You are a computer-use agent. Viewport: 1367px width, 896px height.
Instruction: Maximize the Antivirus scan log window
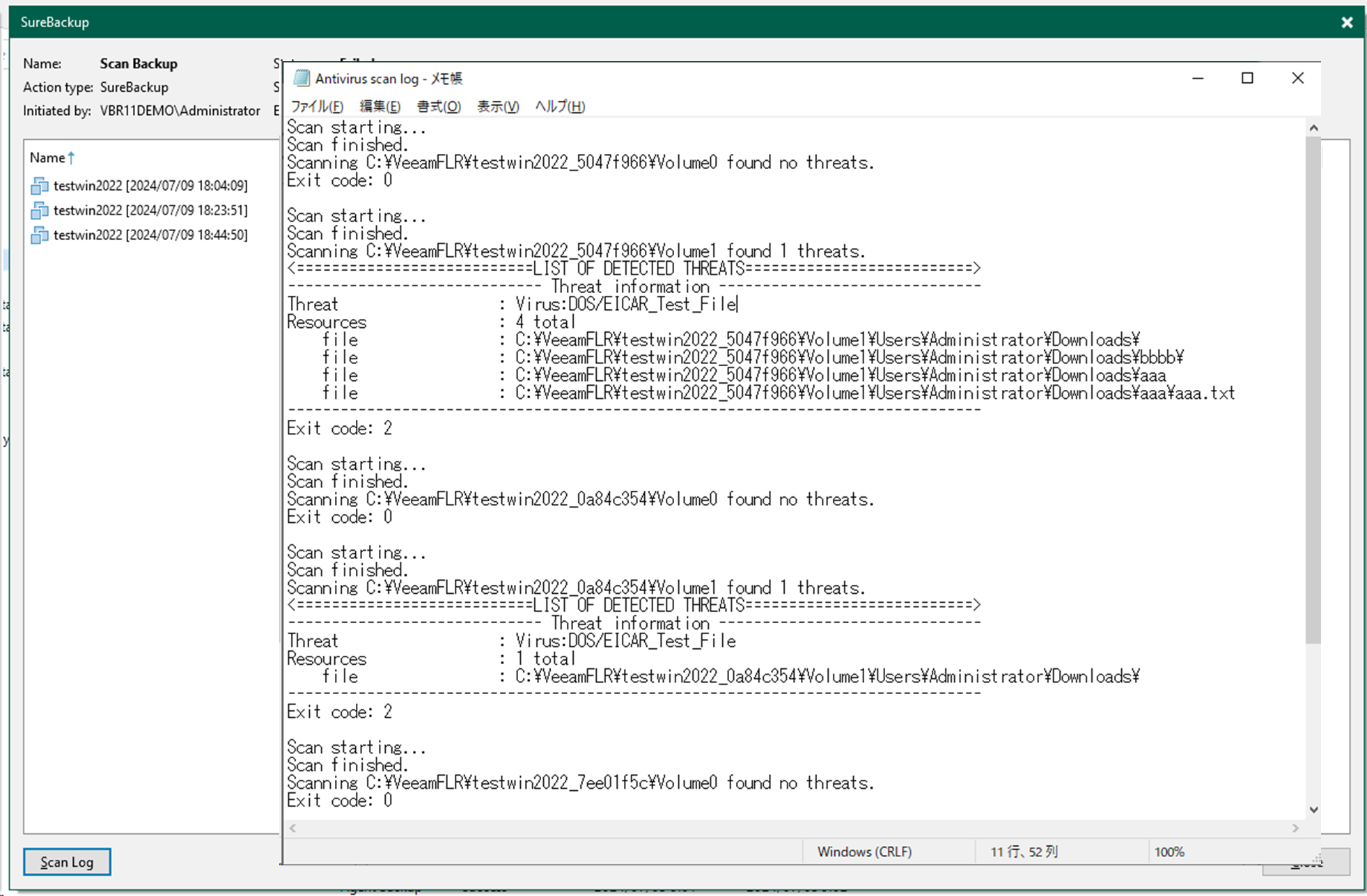click(x=1247, y=78)
